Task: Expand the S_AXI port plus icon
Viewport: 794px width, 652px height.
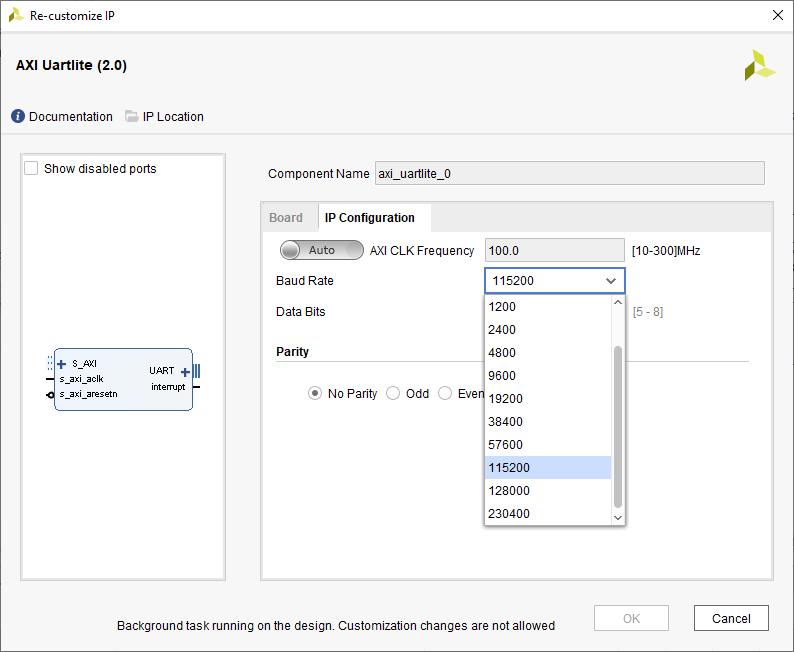Action: click(62, 364)
